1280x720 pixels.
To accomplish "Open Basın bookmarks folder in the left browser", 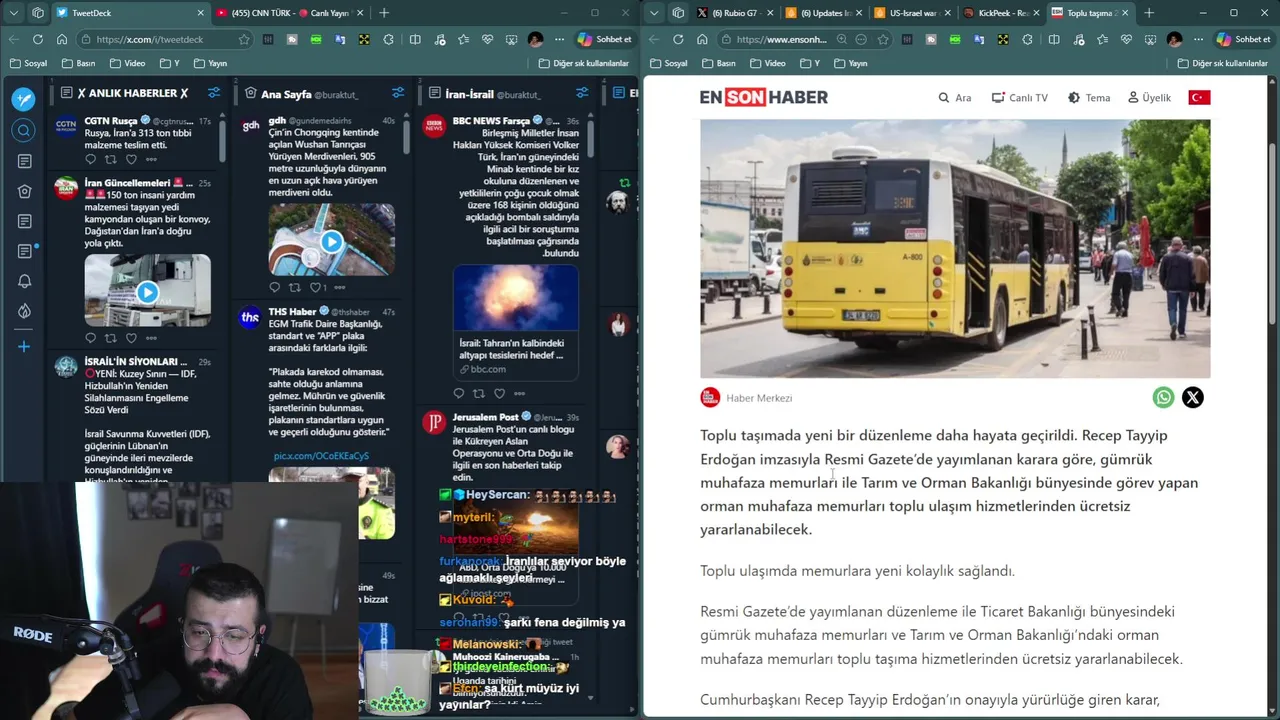I will coord(79,63).
